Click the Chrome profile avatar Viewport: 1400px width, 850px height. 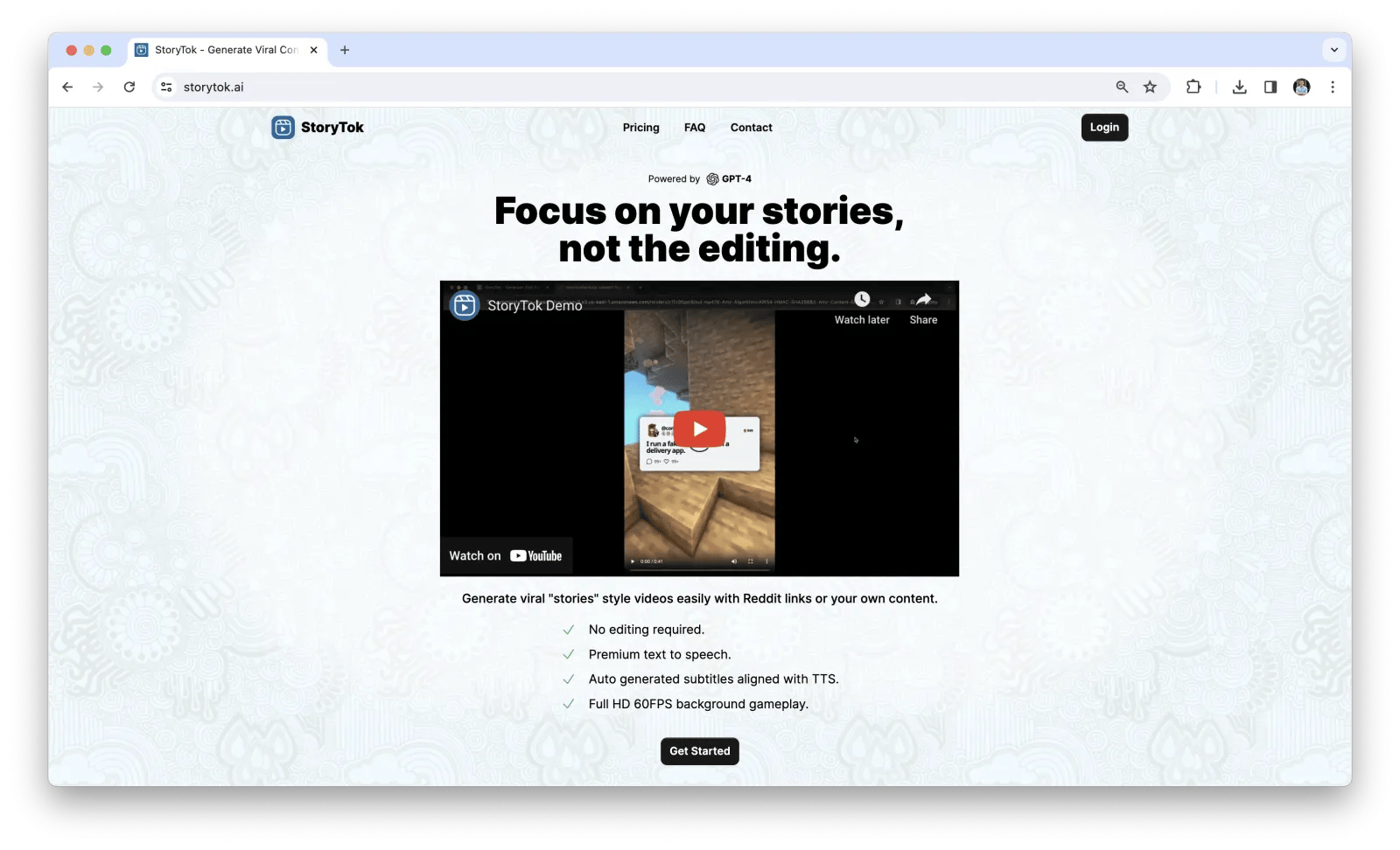[x=1301, y=87]
